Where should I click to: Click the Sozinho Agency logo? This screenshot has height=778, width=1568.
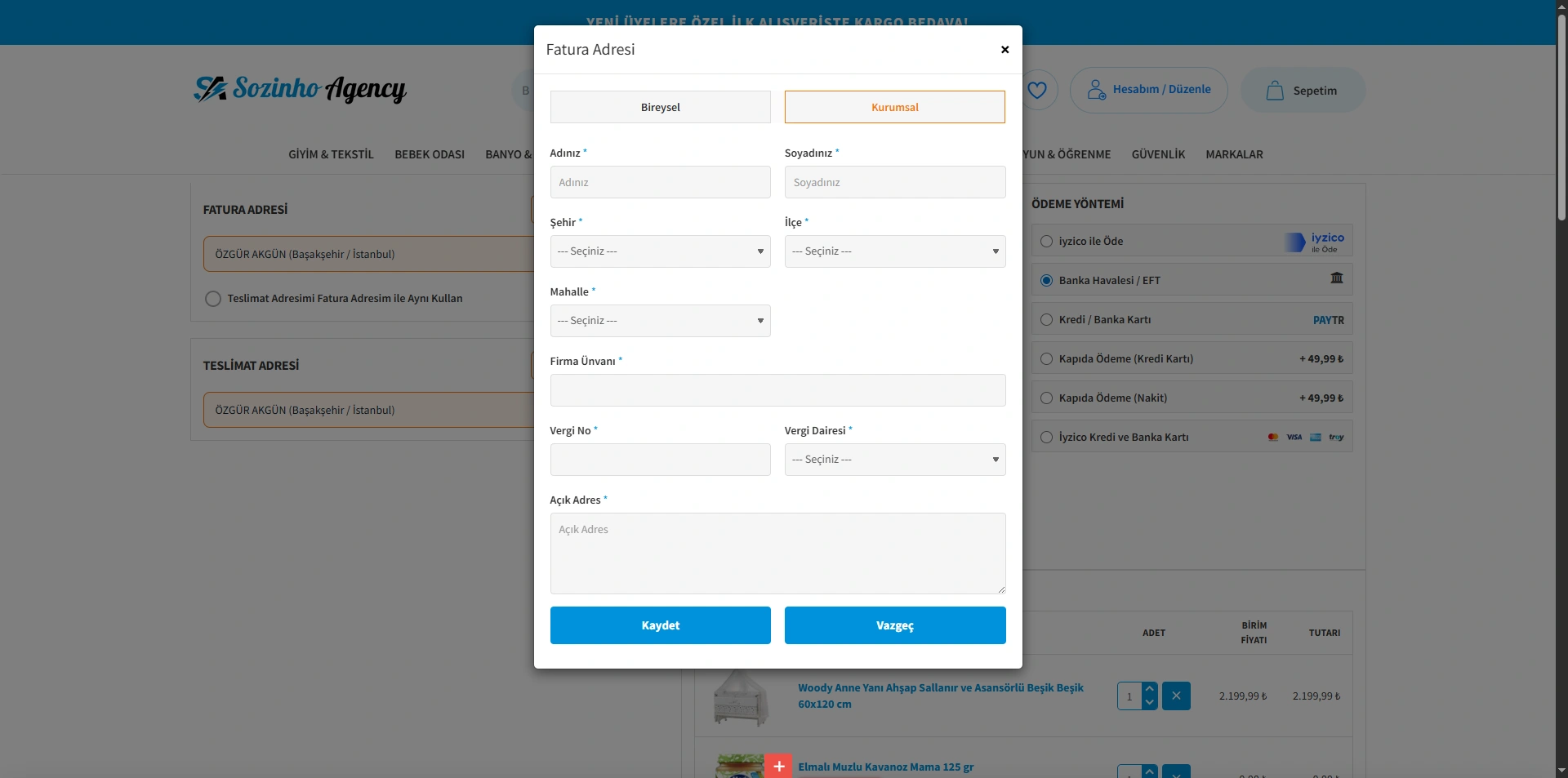coord(300,89)
